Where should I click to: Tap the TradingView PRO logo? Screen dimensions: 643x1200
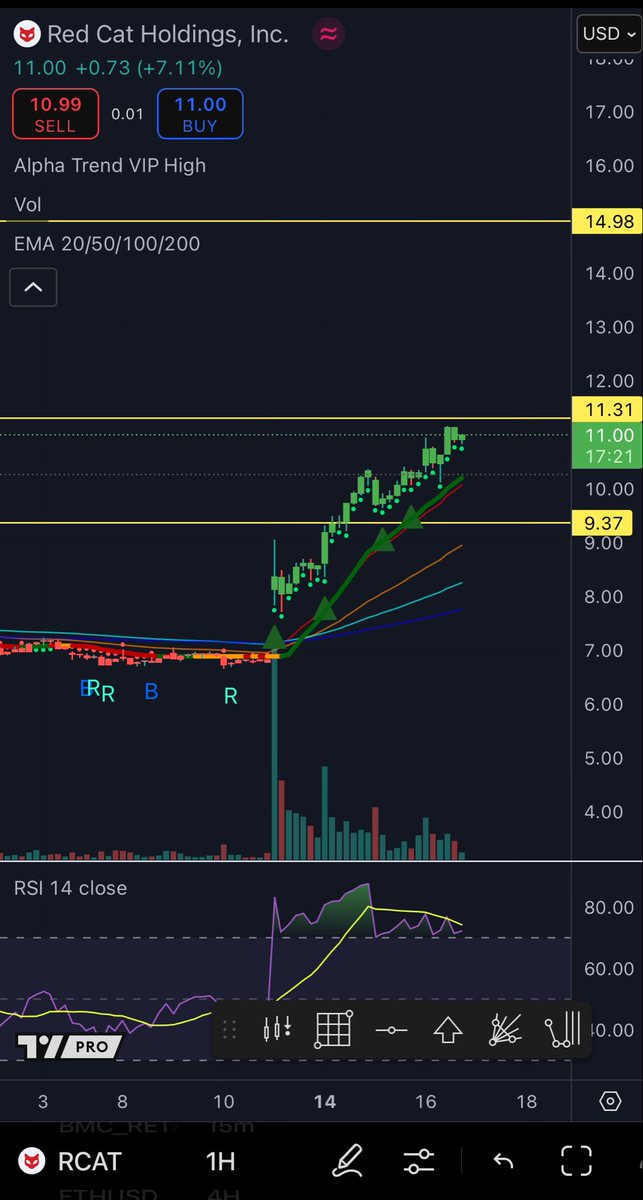pos(68,1047)
